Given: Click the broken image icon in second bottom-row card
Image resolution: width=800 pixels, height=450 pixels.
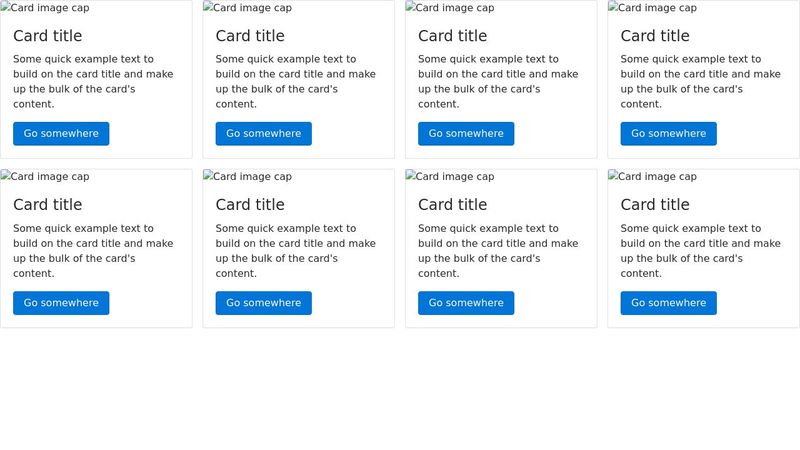Looking at the screenshot, I should coord(208,176).
